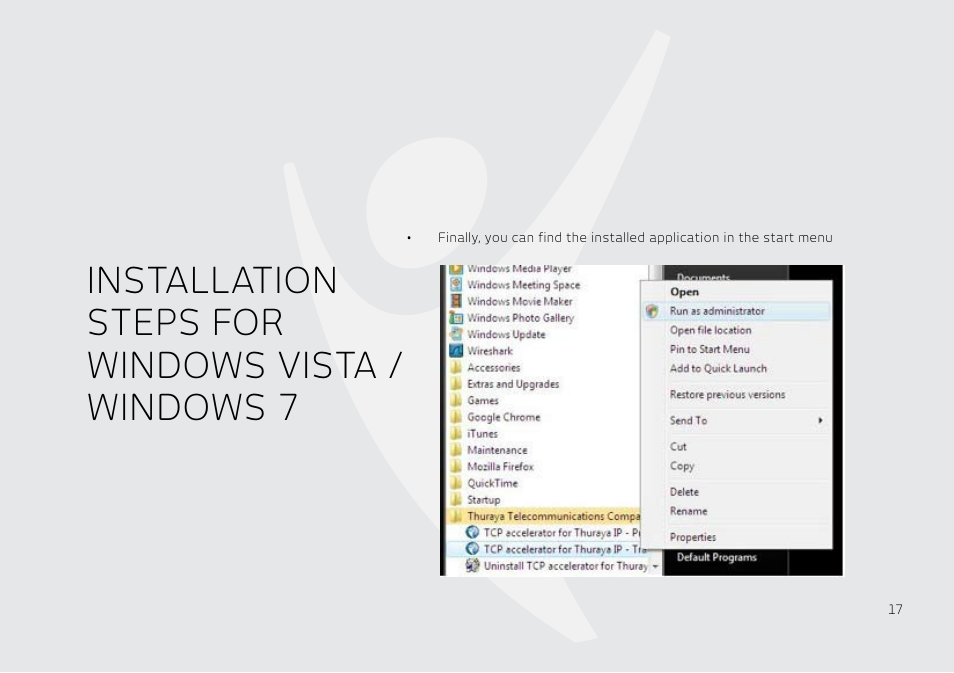Viewport: 954px width, 673px height.
Task: Select Run as administrator
Action: [717, 311]
